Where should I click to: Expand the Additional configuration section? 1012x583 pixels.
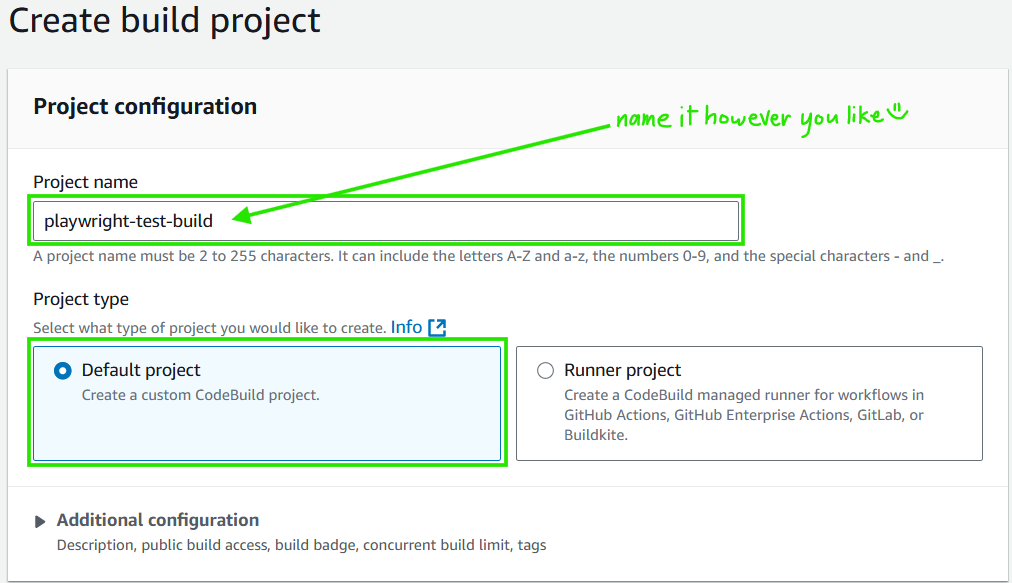coord(40,521)
